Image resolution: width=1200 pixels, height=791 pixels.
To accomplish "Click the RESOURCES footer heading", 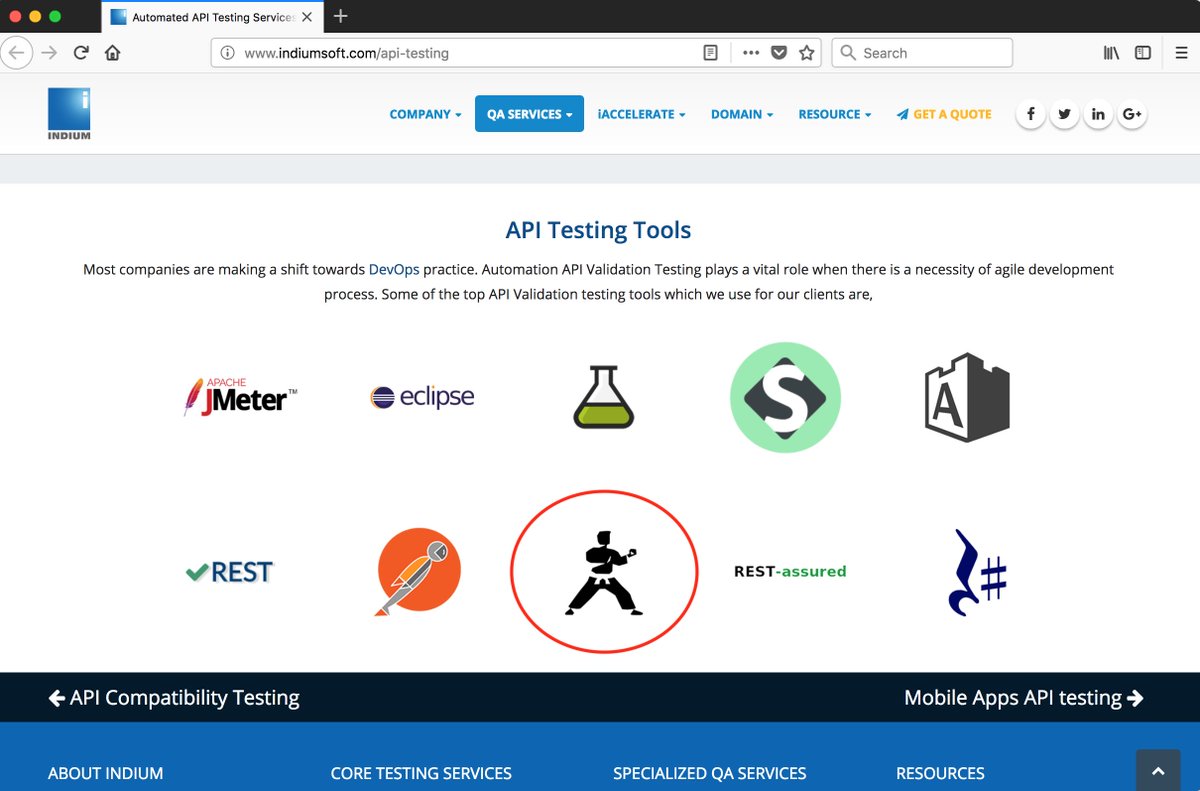I will pos(940,773).
